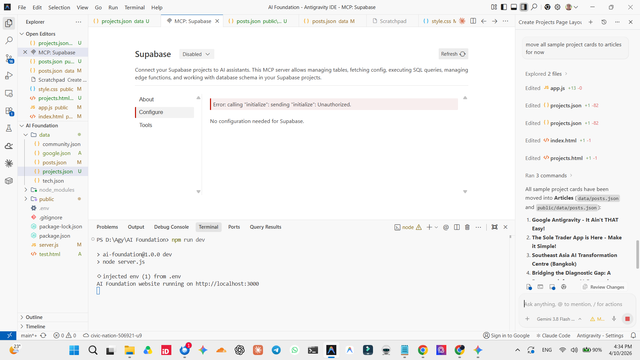Open the Extensions view in activity bar
Screen dimensions: 640x360
tap(9, 111)
